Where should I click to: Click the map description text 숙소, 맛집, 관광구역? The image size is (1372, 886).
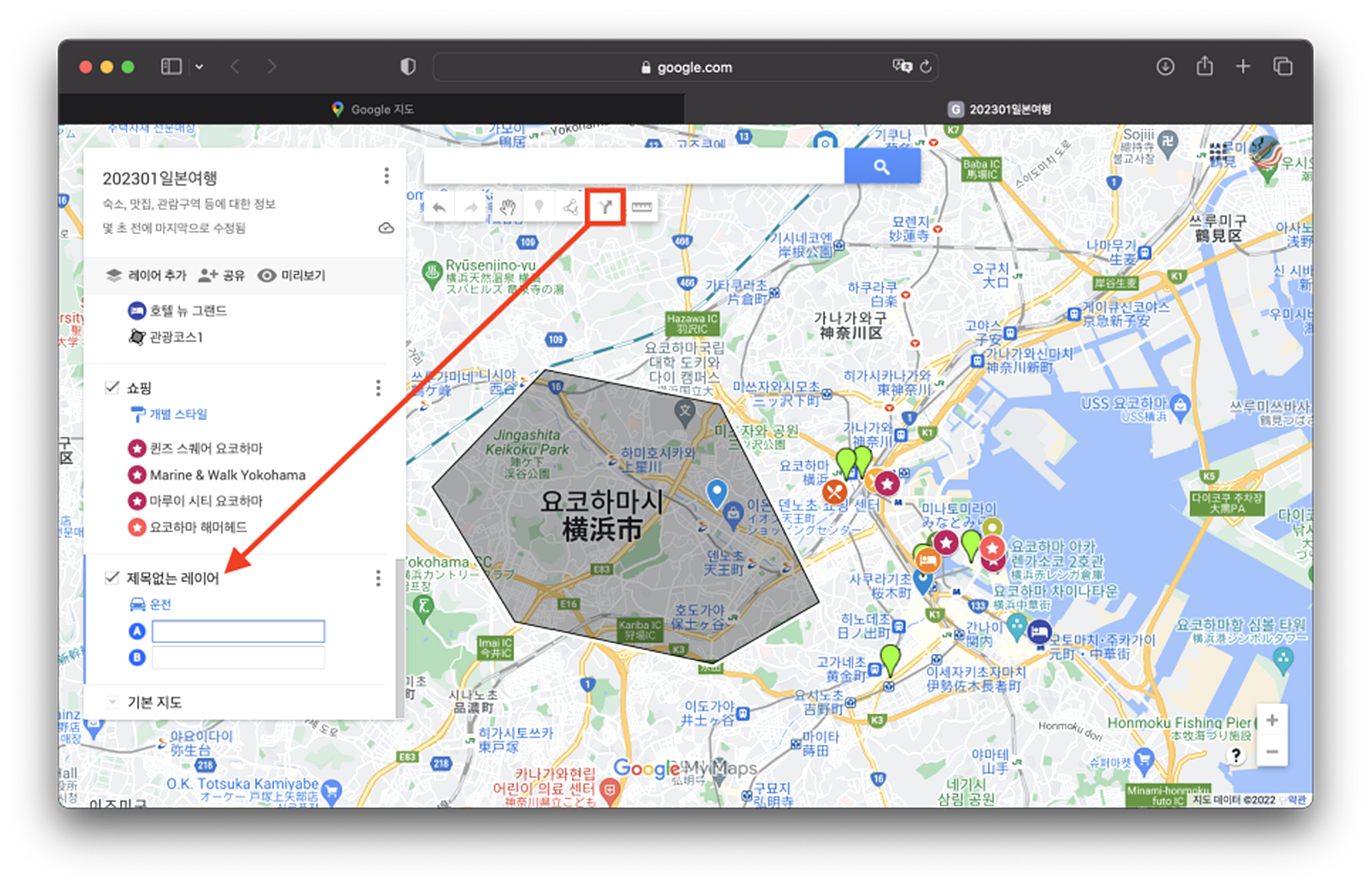point(189,204)
